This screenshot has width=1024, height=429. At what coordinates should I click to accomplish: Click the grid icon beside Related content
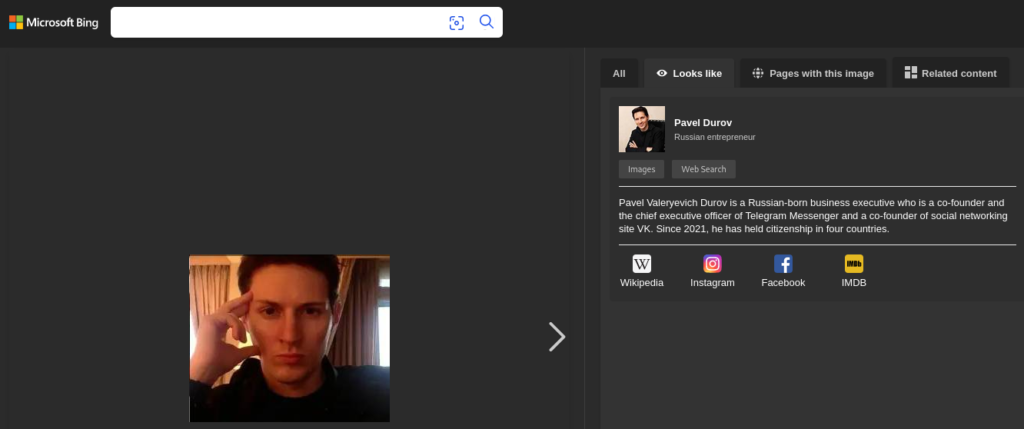point(910,73)
